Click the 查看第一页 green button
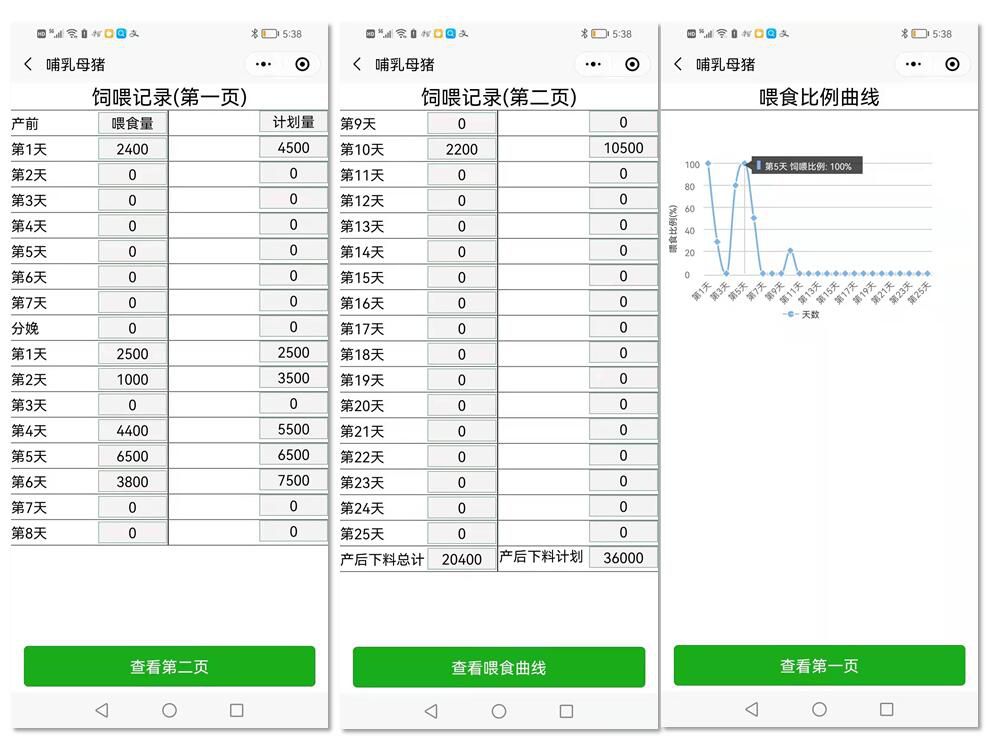 (x=819, y=666)
